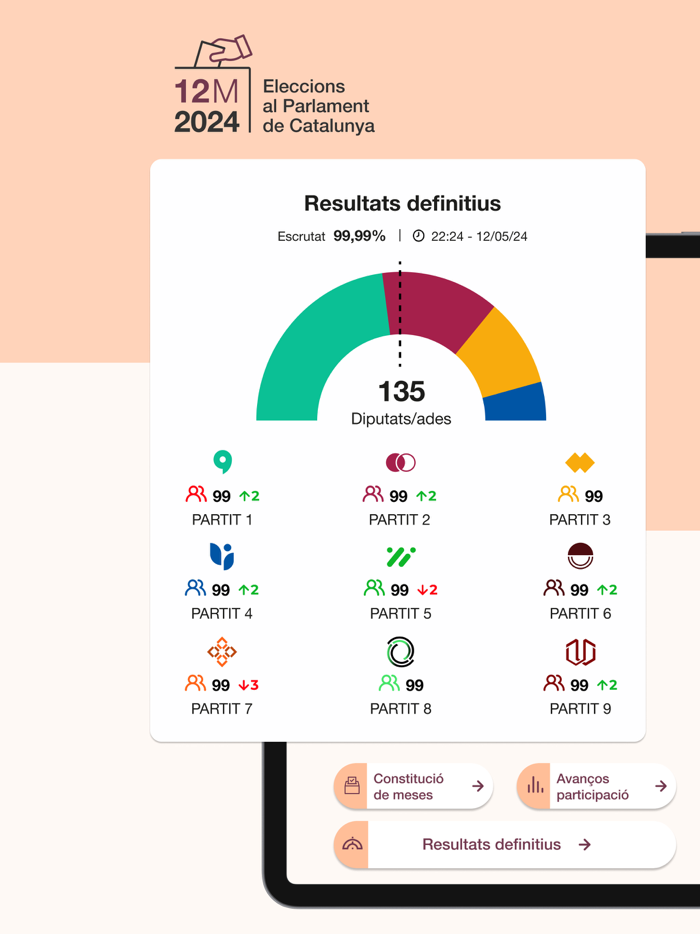Click the bar chart icon on Avanços participació
This screenshot has width=700, height=934.
click(536, 786)
